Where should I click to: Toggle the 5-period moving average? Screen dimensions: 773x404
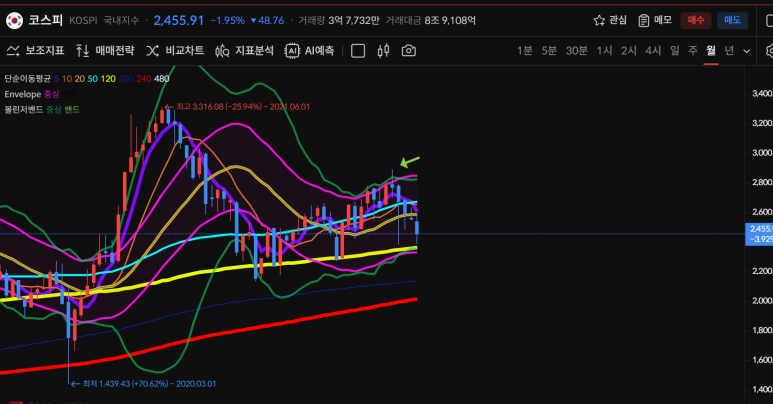[57, 78]
